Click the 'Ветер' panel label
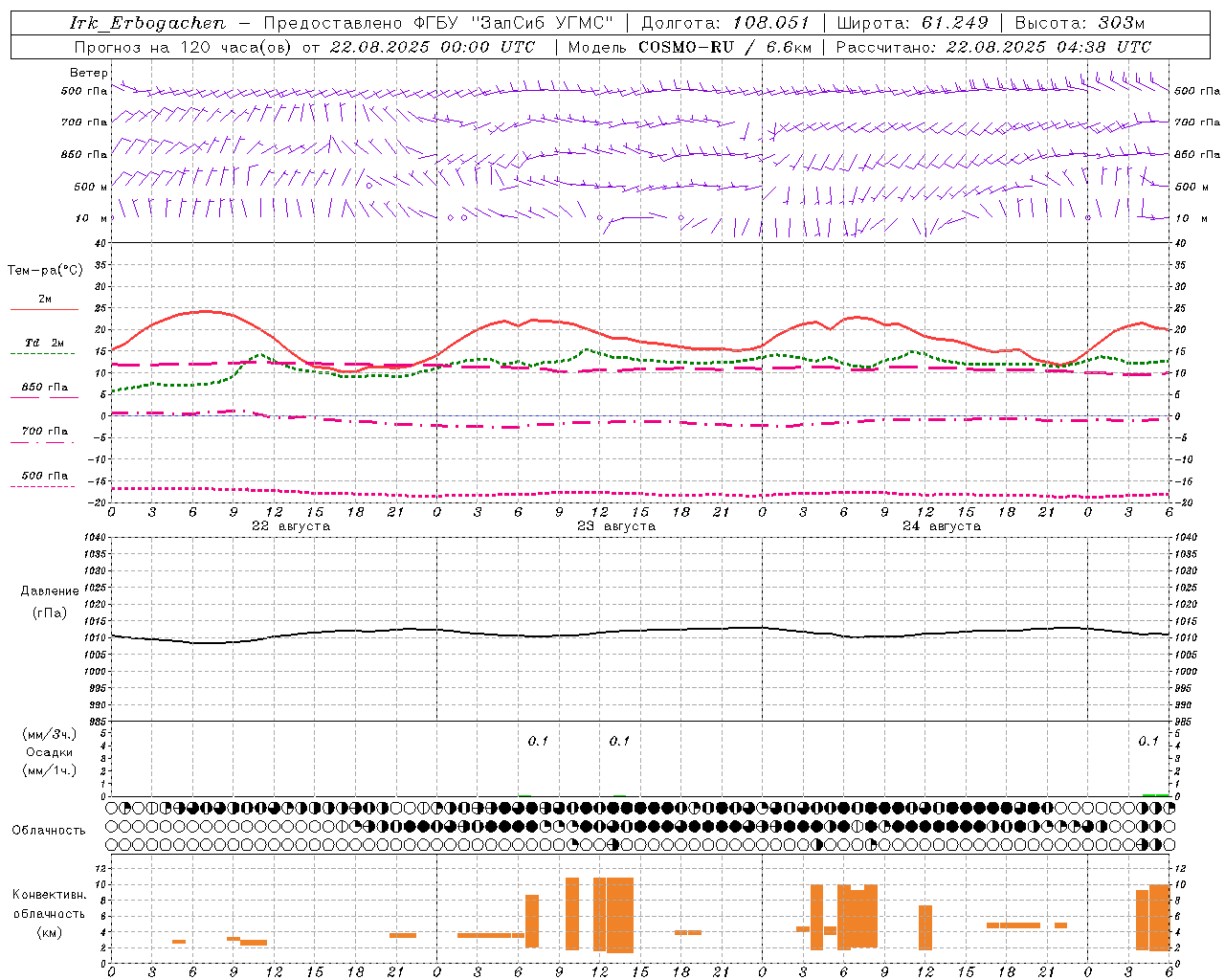 89,73
